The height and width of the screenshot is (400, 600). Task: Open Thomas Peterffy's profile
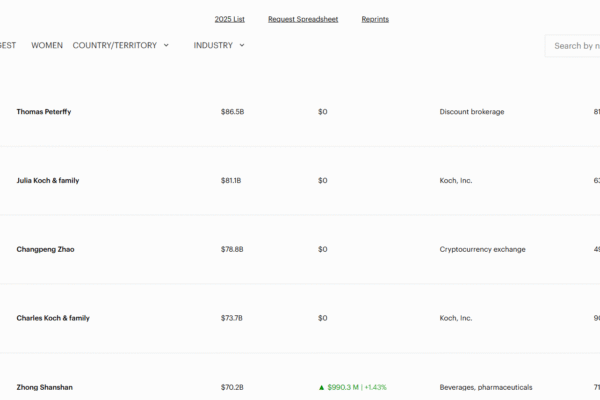point(44,112)
